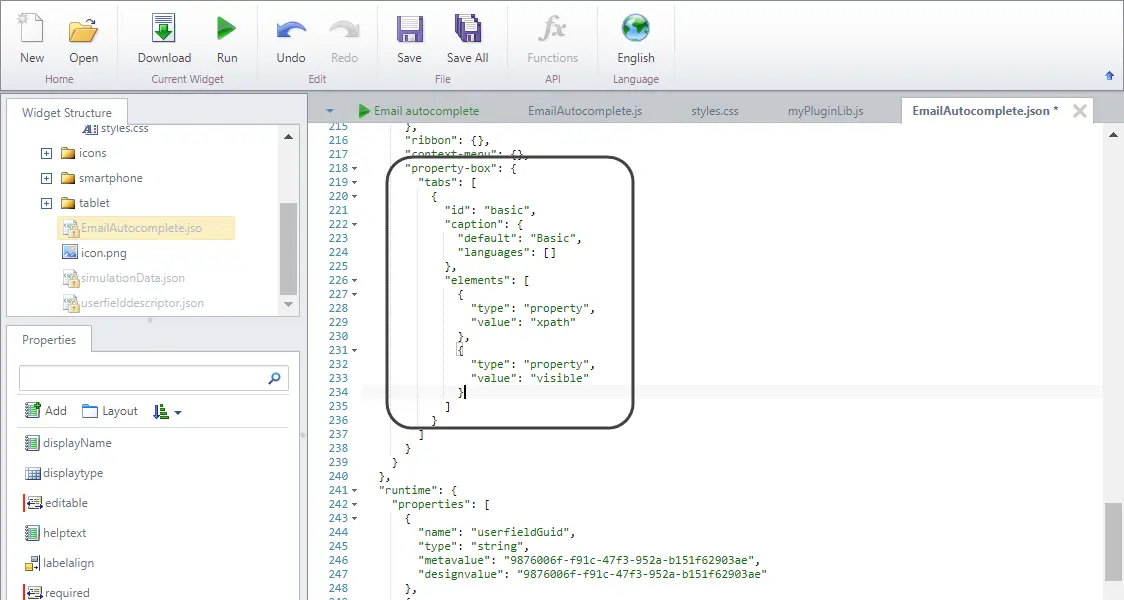This screenshot has height=600, width=1124.
Task: Switch to styles.css tab
Action: click(715, 111)
